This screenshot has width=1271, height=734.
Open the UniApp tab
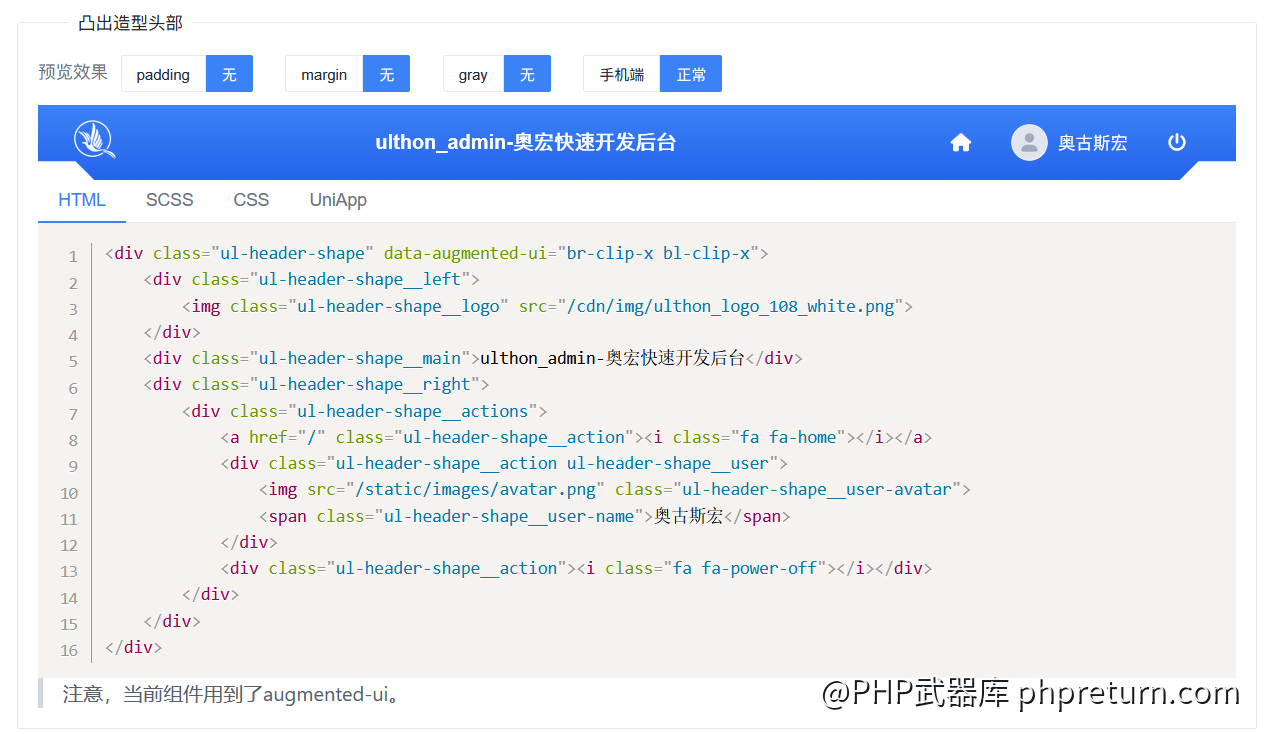coord(338,200)
